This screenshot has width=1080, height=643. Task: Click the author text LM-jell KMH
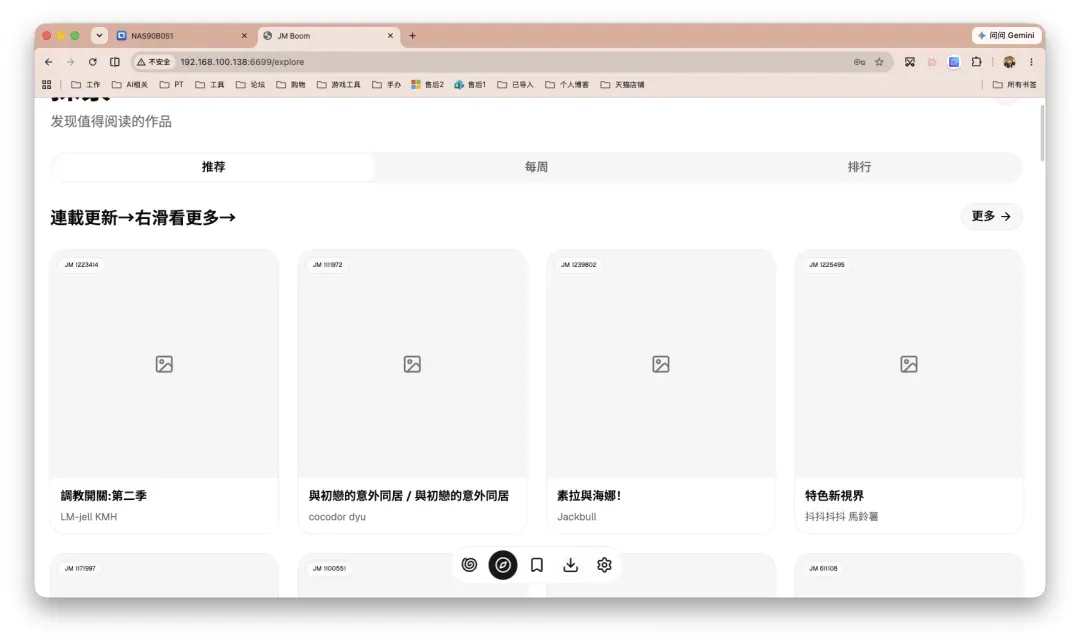(89, 516)
